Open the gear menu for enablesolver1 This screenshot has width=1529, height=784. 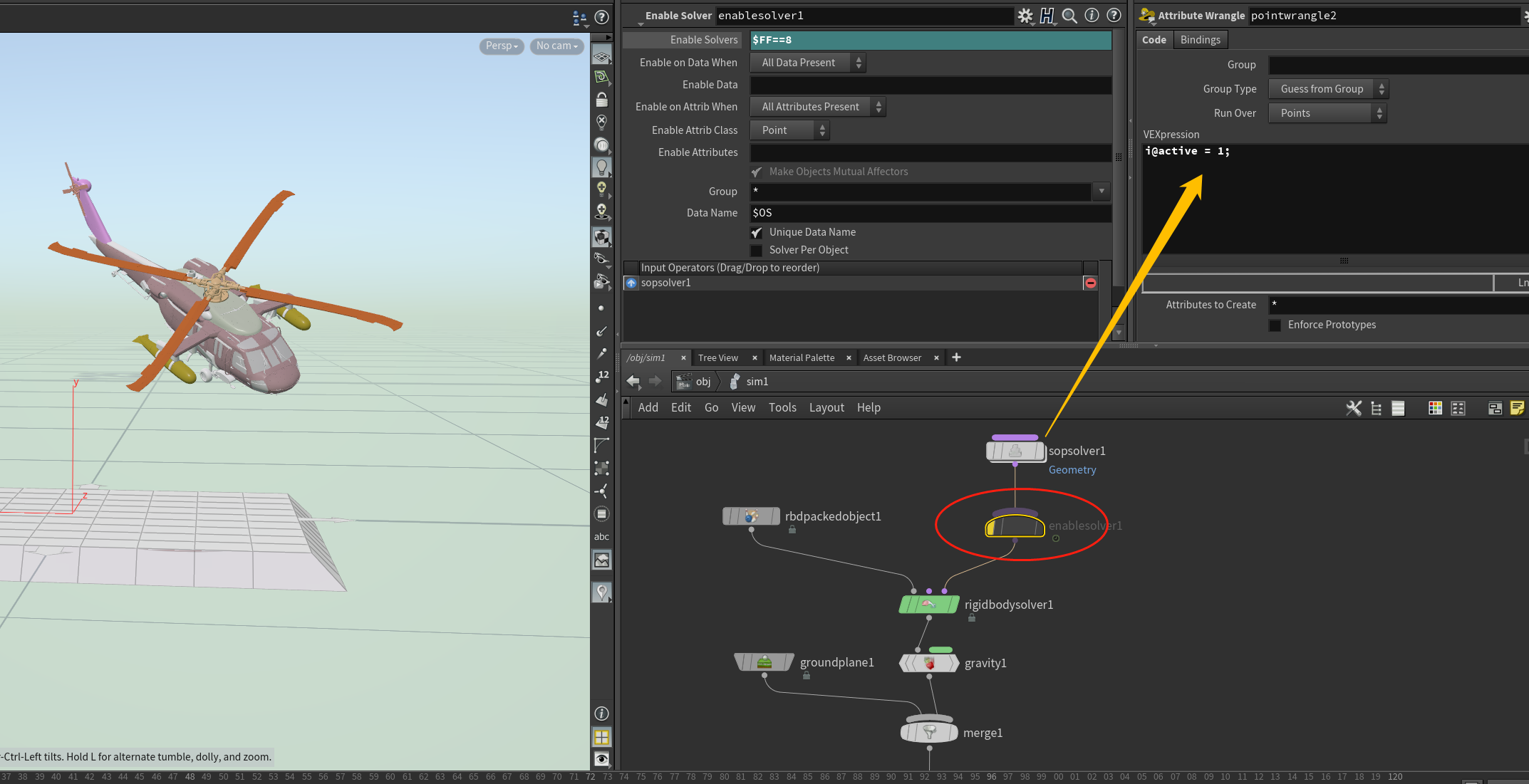point(1025,16)
